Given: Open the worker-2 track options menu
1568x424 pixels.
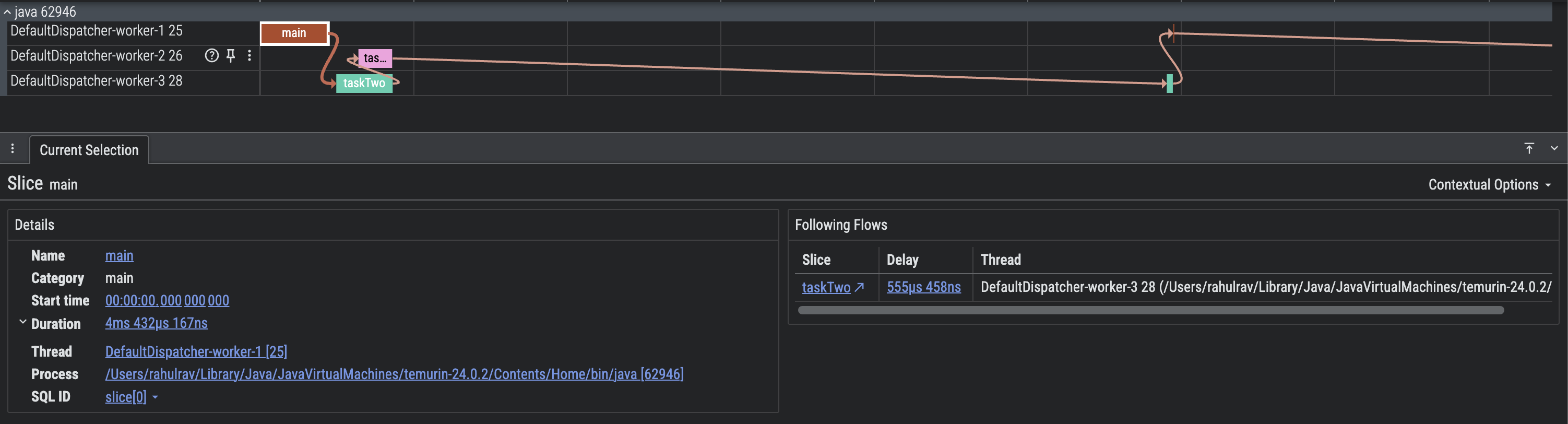Looking at the screenshot, I should pyautogui.click(x=250, y=56).
